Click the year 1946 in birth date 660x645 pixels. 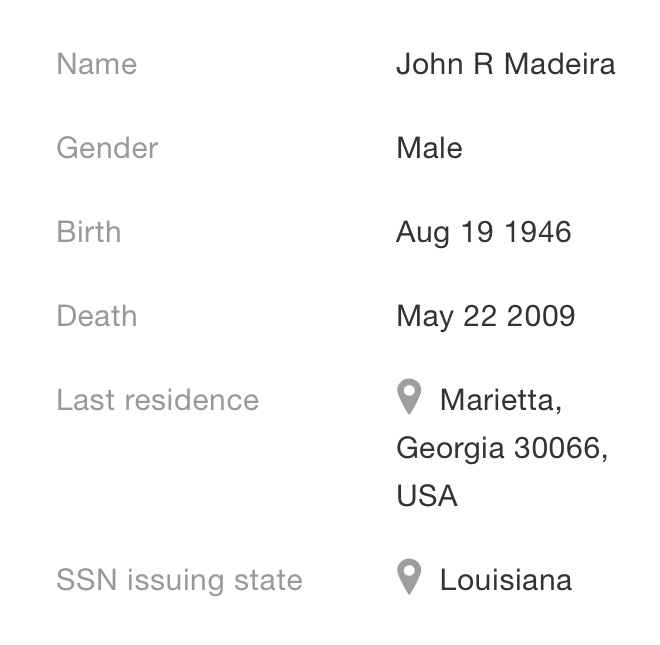(x=537, y=232)
